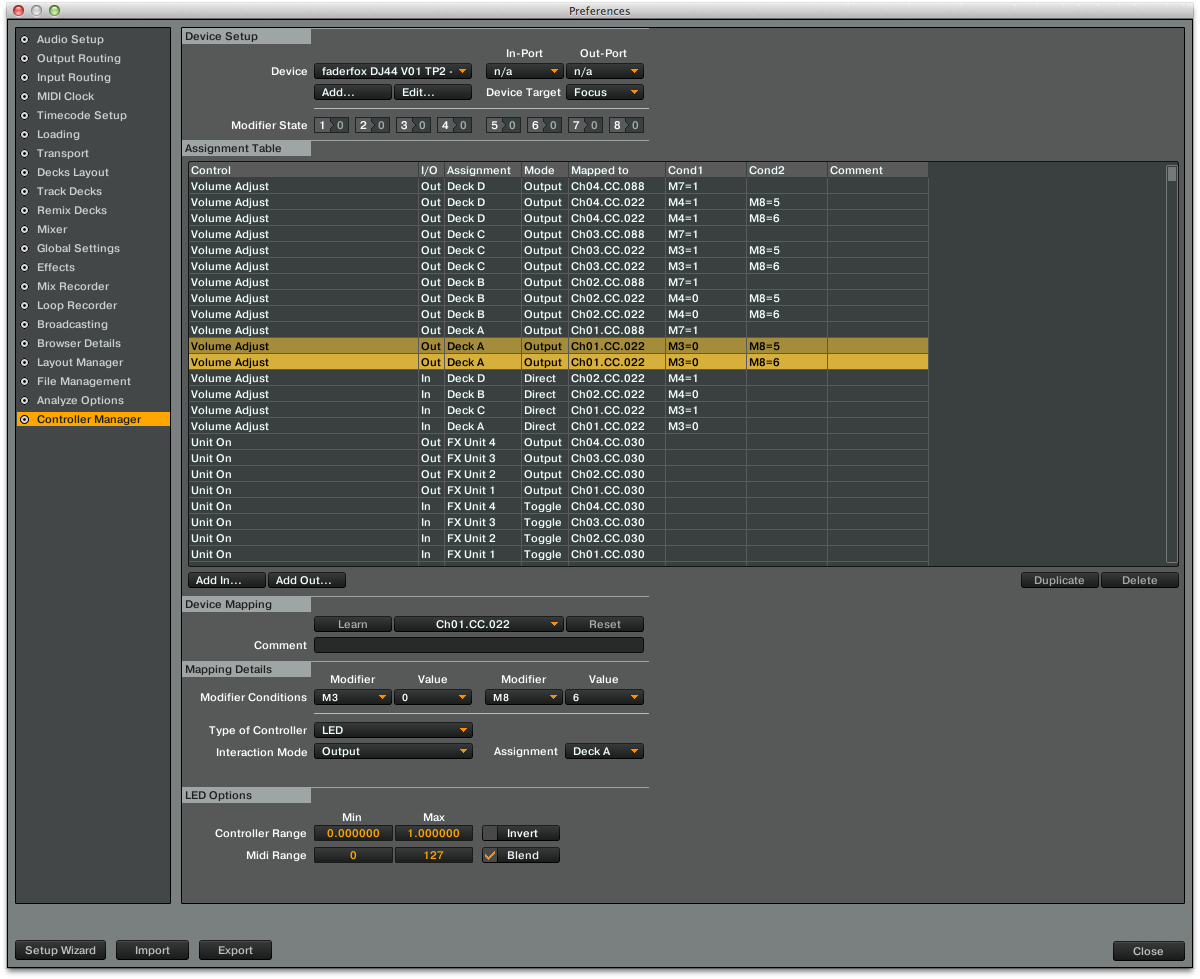The image size is (1200, 979).
Task: Disable the Blend checkbox
Action: click(x=491, y=855)
